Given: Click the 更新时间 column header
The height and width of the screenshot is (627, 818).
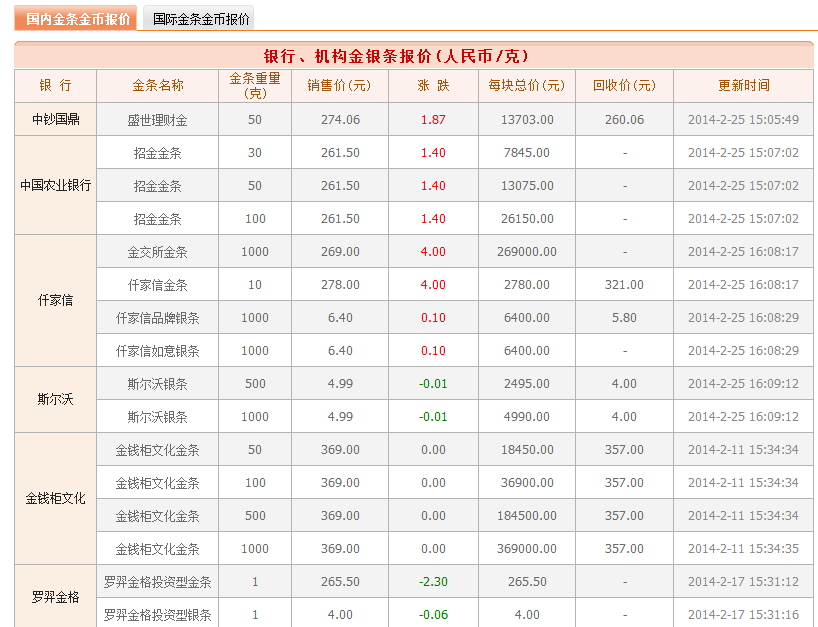Looking at the screenshot, I should [743, 86].
